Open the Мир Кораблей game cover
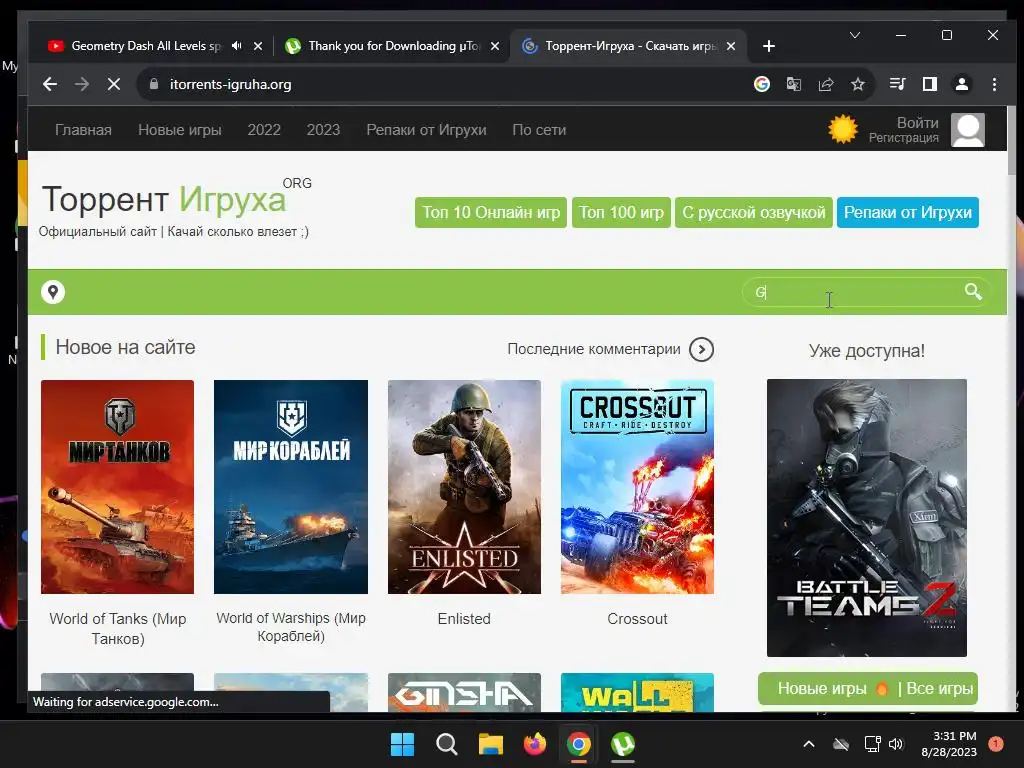This screenshot has width=1024, height=768. click(x=291, y=487)
